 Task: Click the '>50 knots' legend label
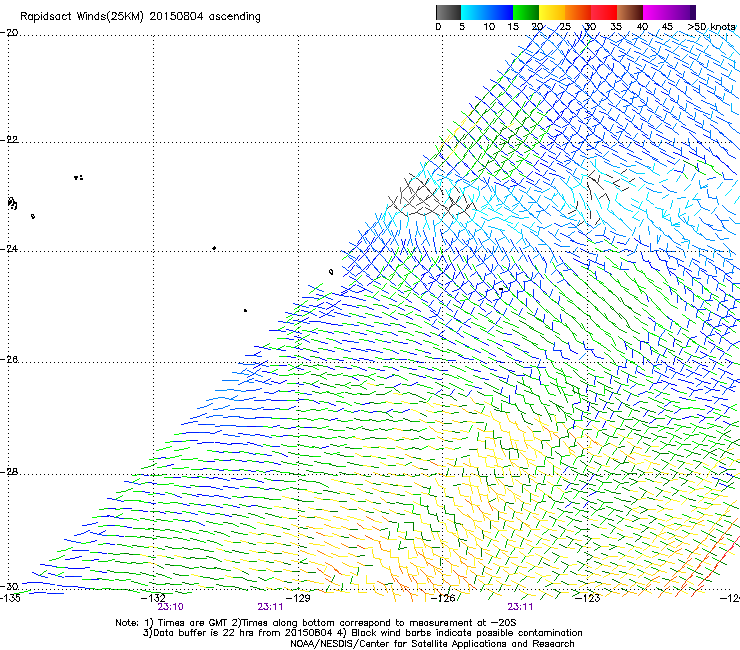coord(711,27)
